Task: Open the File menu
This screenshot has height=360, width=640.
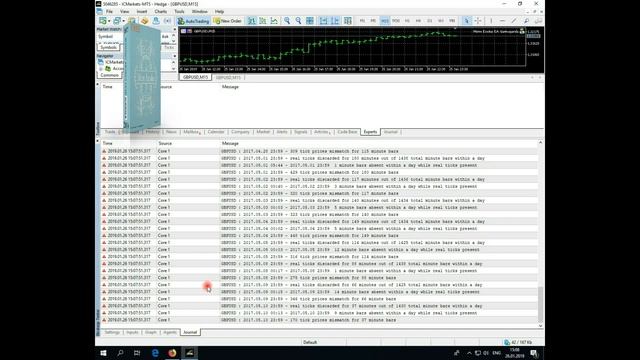Action: [x=109, y=11]
